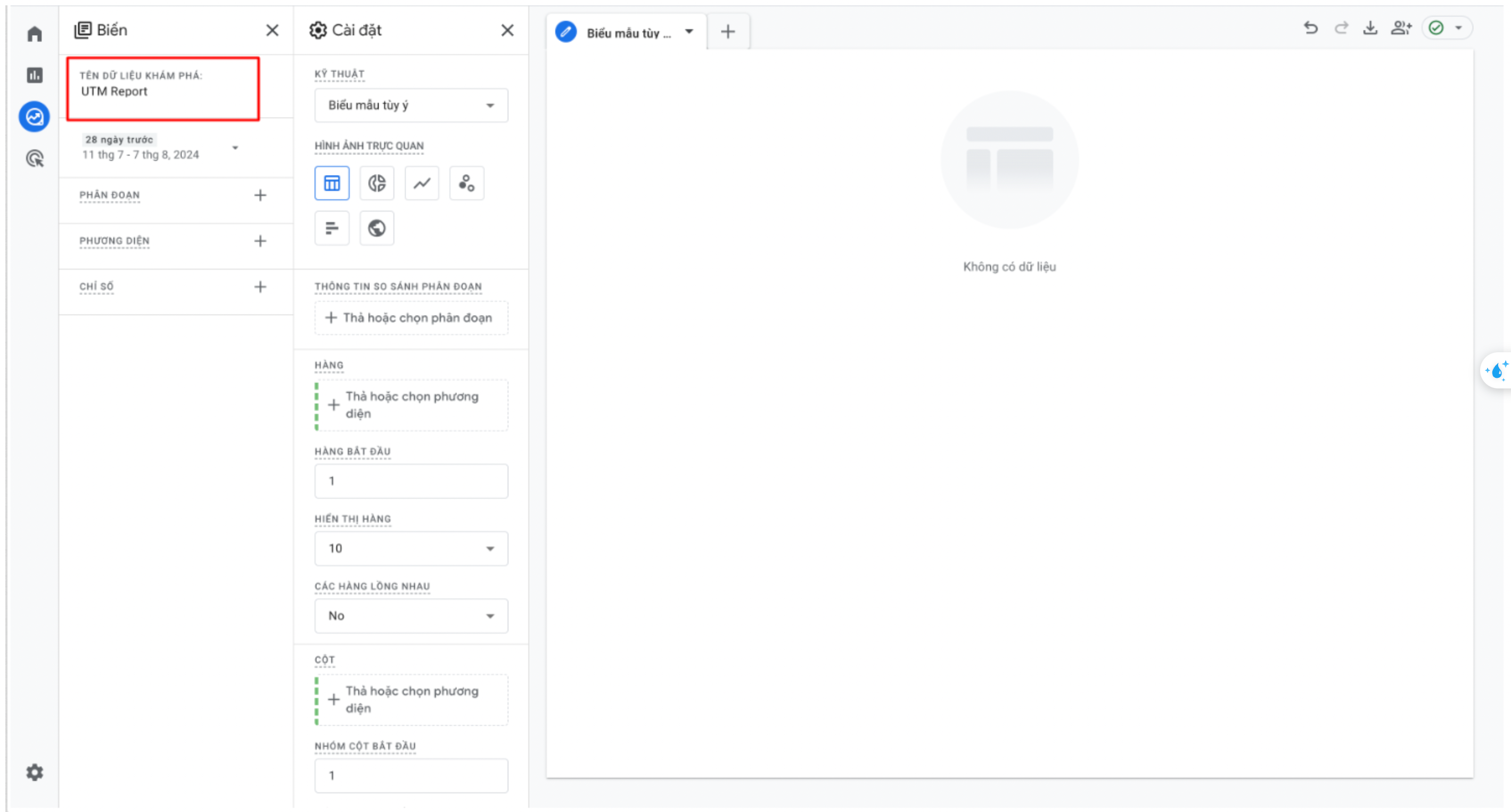Image resolution: width=1511 pixels, height=812 pixels.
Task: Click Thả hoặc chọn phương diện for Hàng
Action: [x=411, y=404]
